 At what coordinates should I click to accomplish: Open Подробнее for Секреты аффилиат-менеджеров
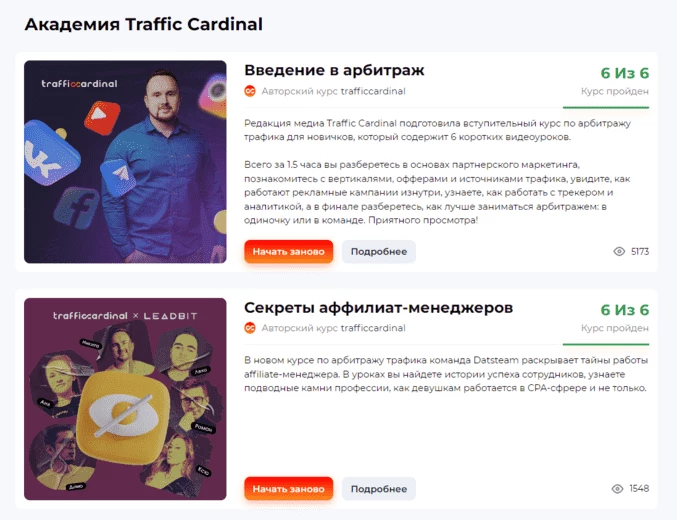(379, 489)
